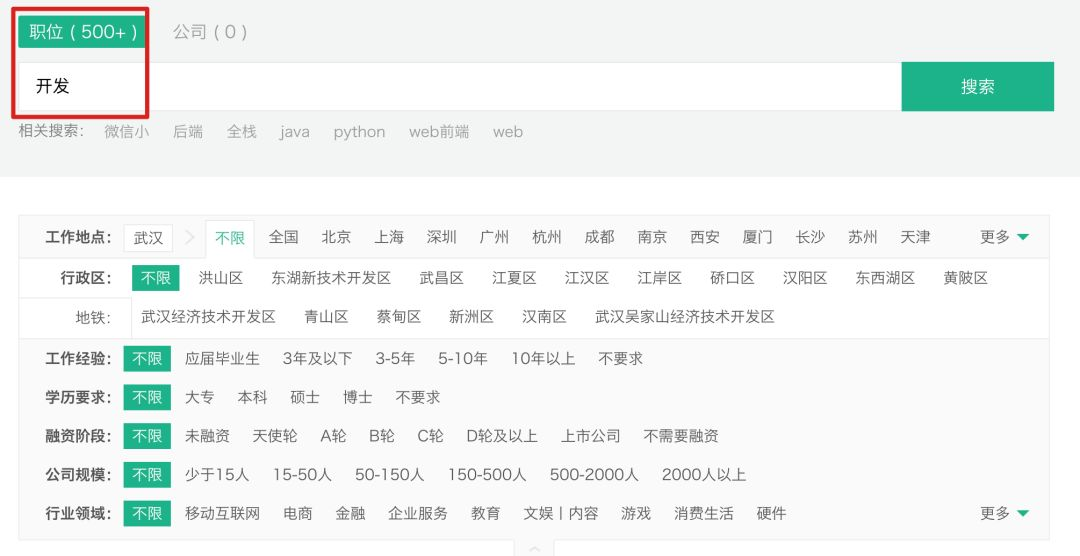Click the arrow icon next to 武汉
Viewport: 1080px width, 556px height.
coord(189,238)
